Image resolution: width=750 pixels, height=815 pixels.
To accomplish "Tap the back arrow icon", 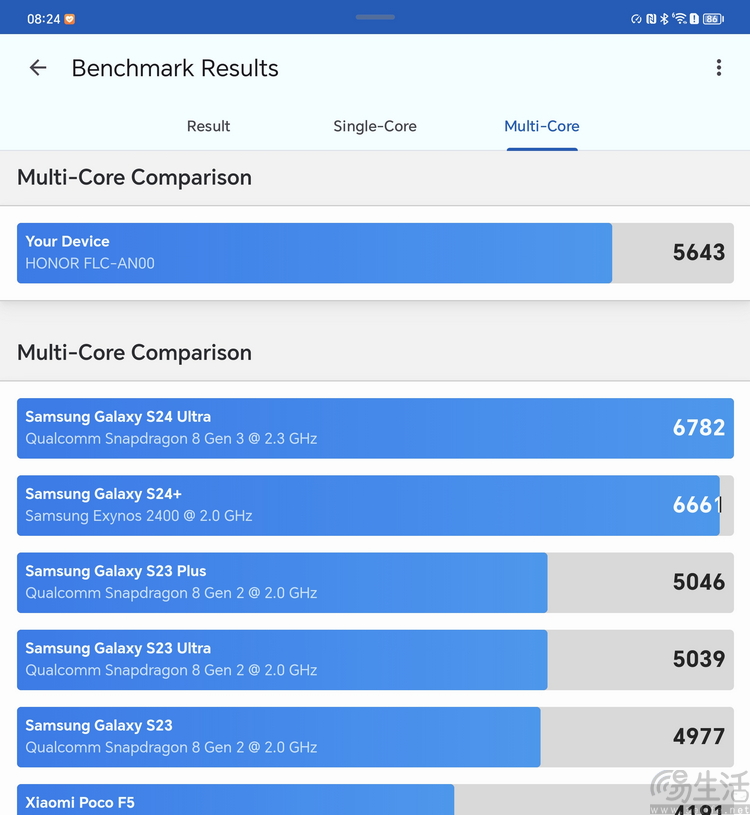I will [x=38, y=68].
